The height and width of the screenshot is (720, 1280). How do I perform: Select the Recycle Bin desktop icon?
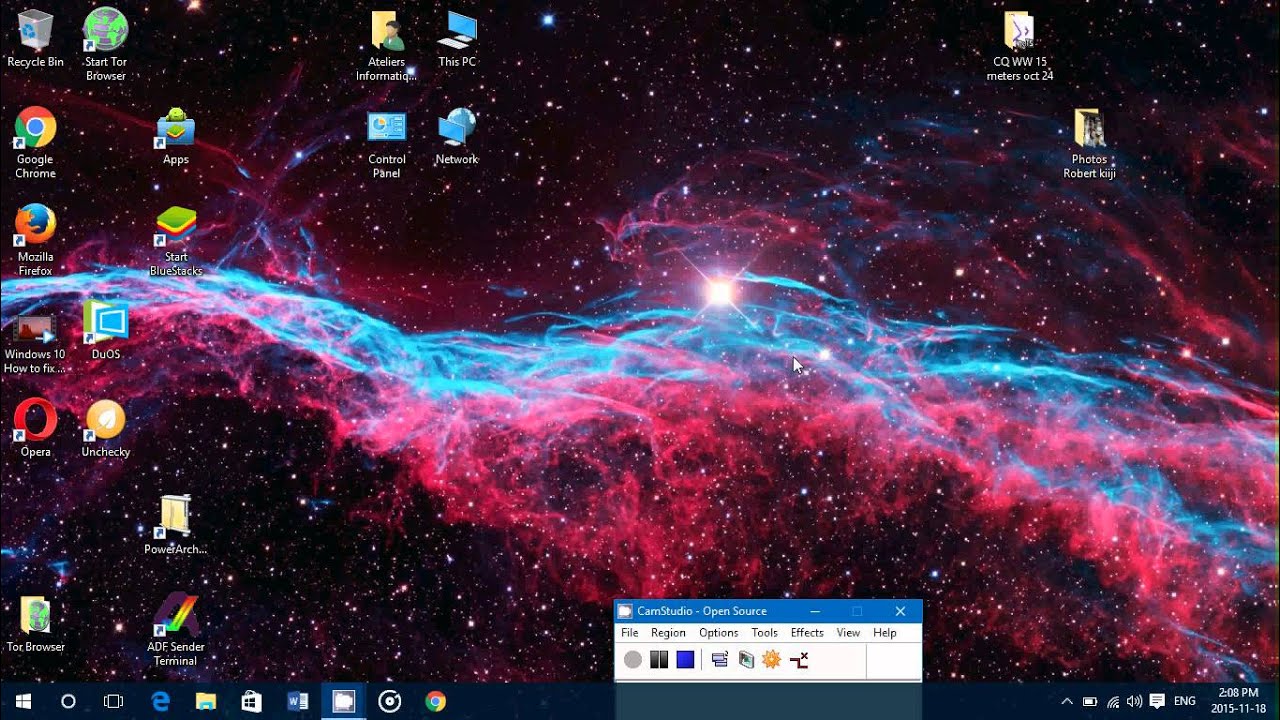click(35, 39)
